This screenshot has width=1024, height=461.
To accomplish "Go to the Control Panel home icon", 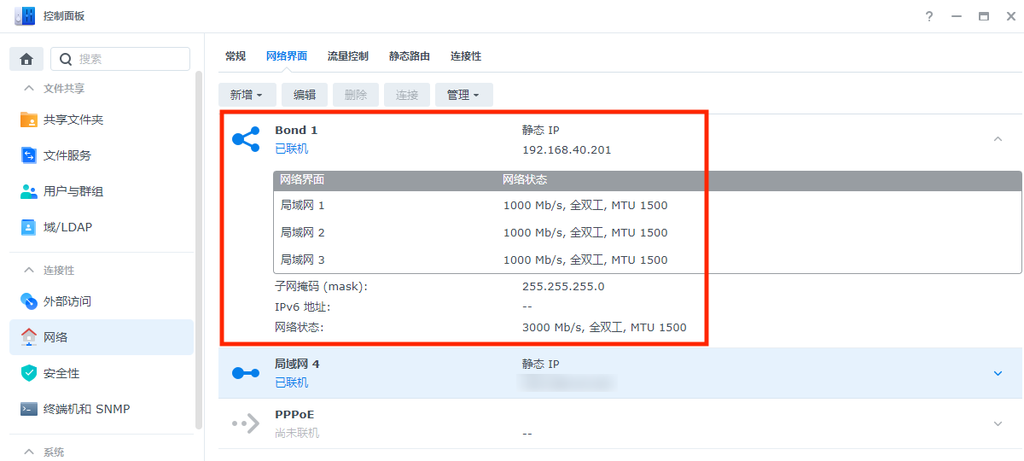I will click(26, 59).
